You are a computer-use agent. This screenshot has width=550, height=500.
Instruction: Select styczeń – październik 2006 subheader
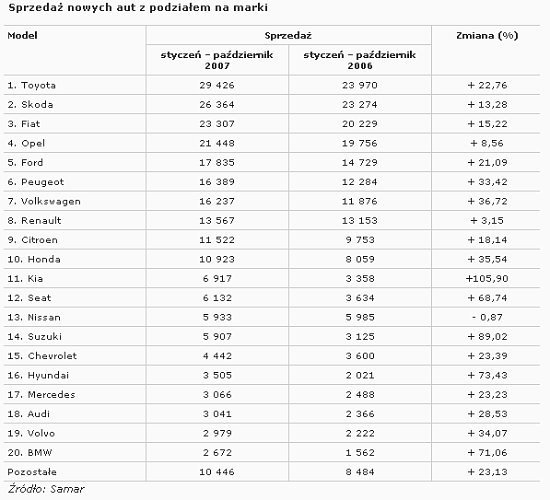[x=360, y=60]
